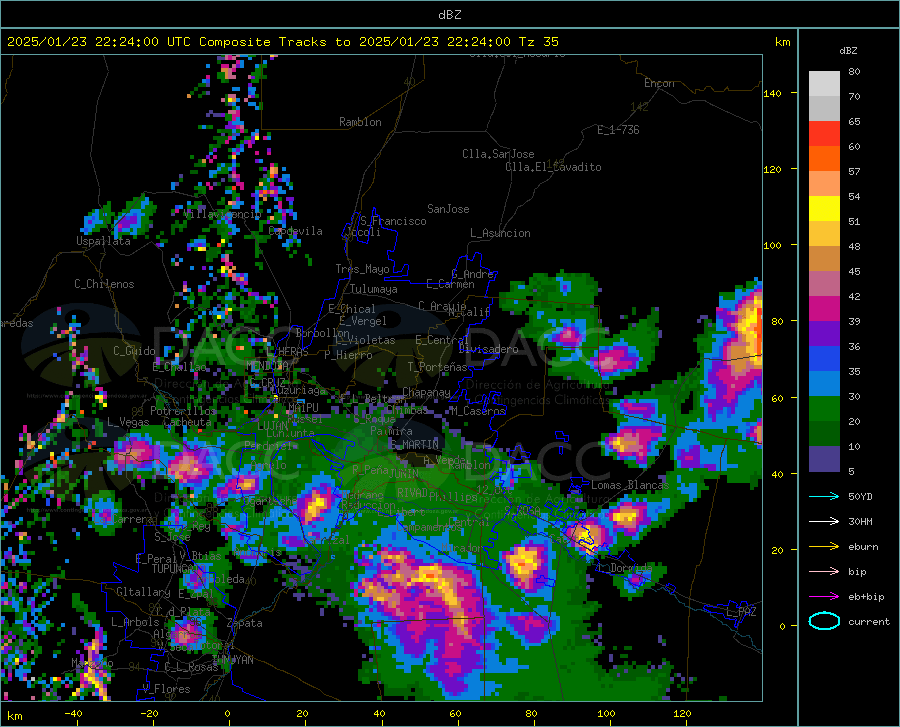
Task: Click the E_MARTIN label
Action: 414,445
